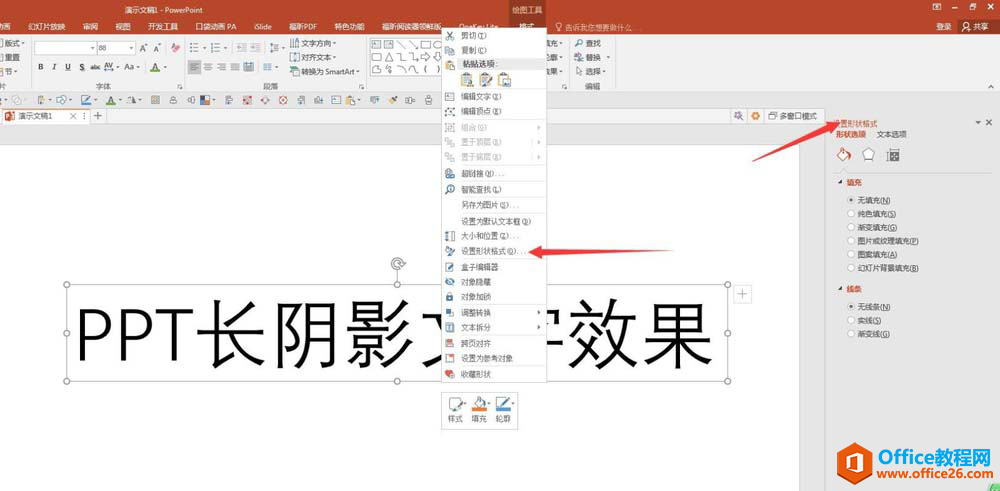Click the Bold formatting icon

coord(41,67)
